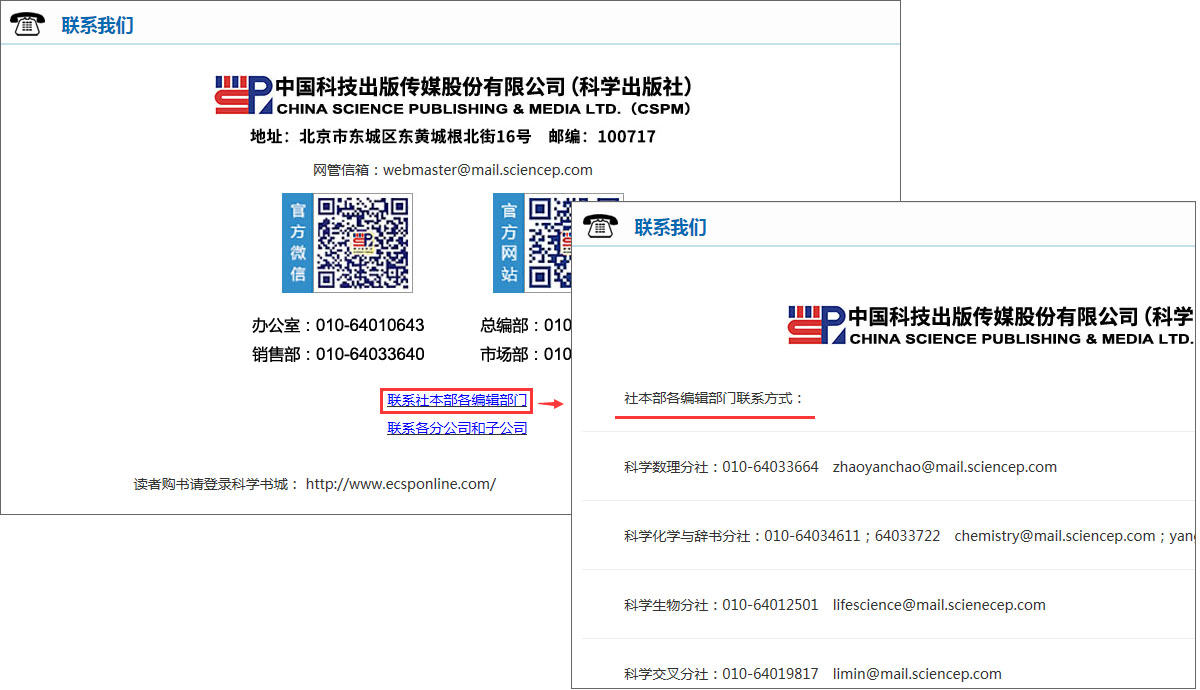Click CHINA SCIENCE PUBLISHING & MEDIA LTD. in front window
The image size is (1200, 690).
(x=1021, y=339)
